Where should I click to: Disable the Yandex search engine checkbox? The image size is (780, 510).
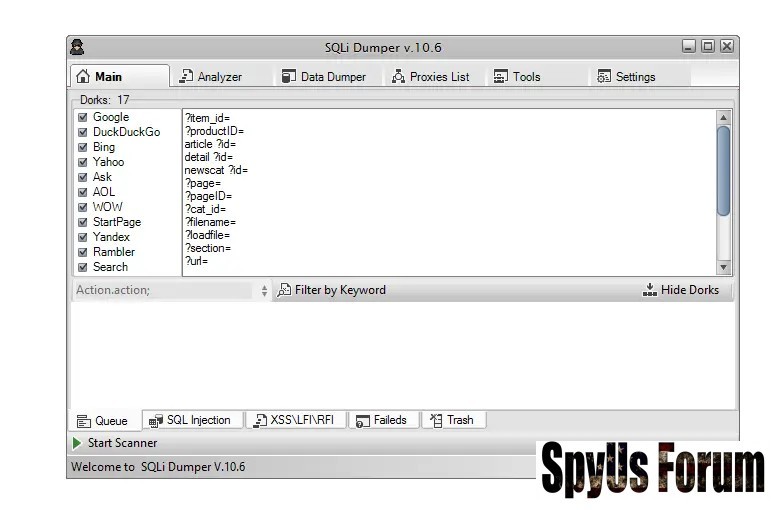83,237
